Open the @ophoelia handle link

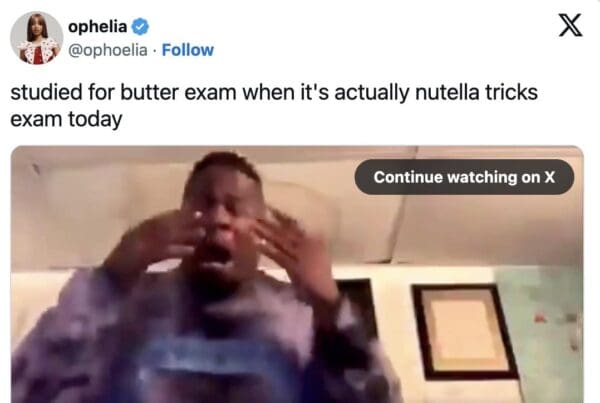coord(108,50)
